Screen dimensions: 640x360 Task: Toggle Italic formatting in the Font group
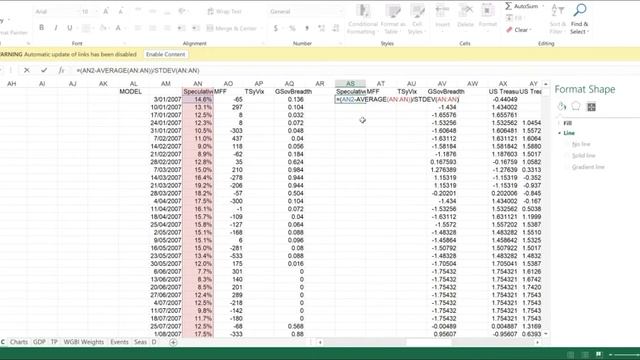[56, 28]
